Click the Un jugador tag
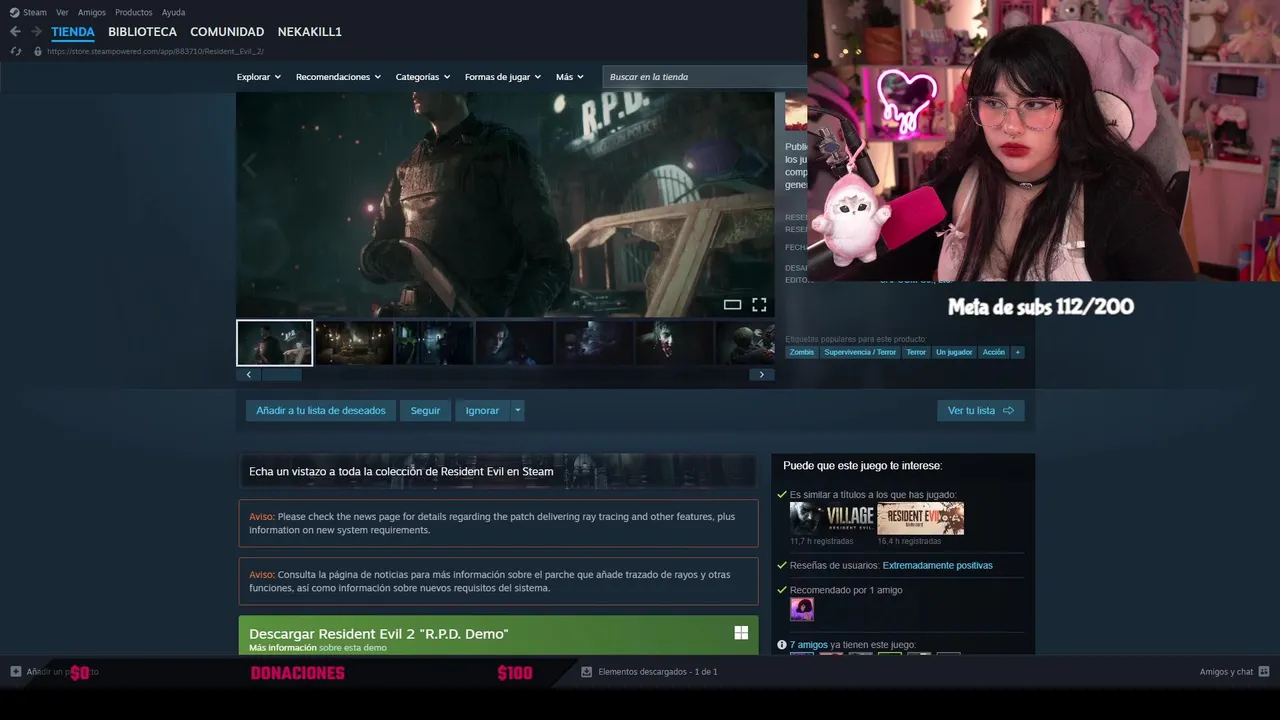 pyautogui.click(x=954, y=352)
